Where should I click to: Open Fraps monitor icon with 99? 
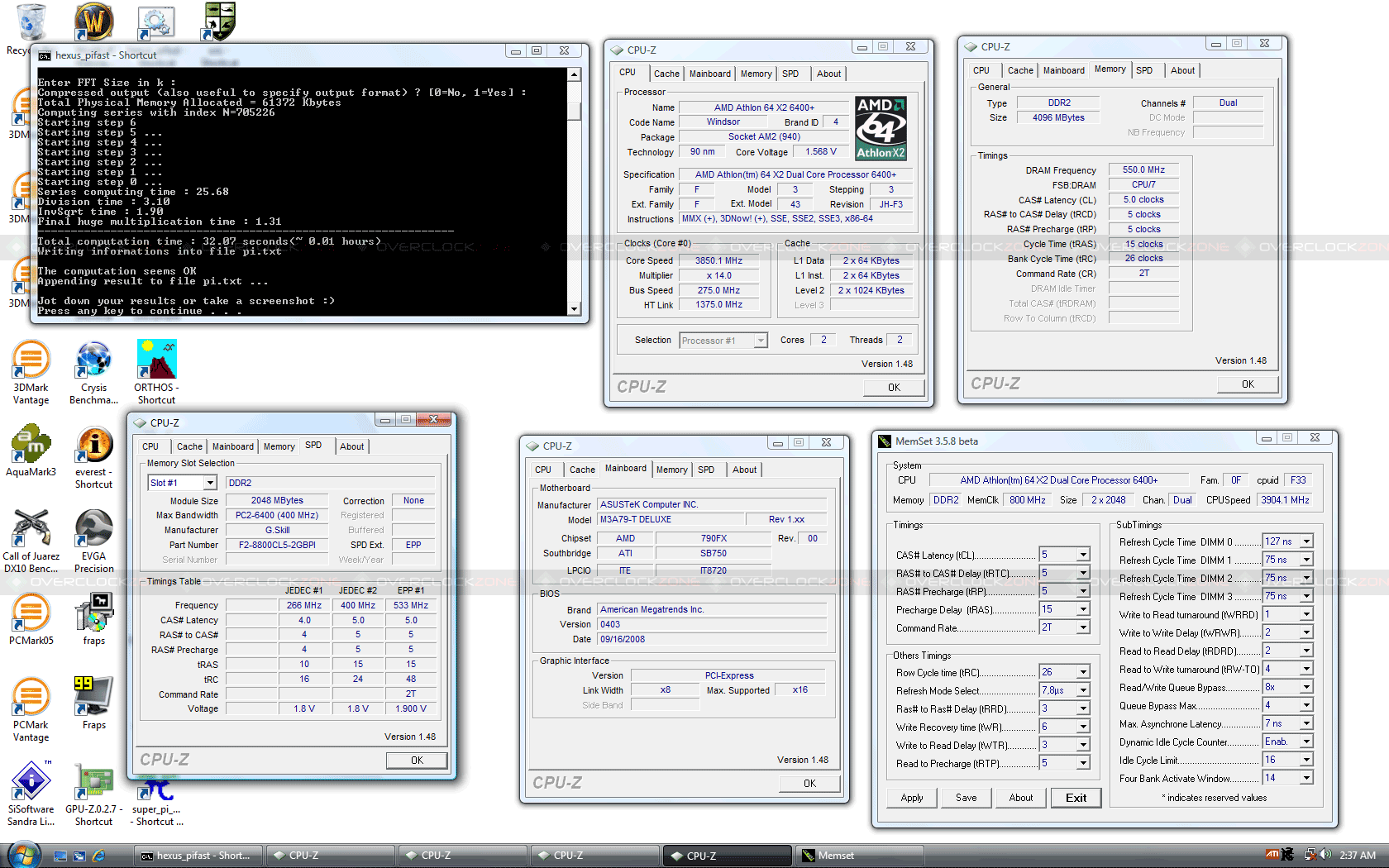[x=93, y=703]
